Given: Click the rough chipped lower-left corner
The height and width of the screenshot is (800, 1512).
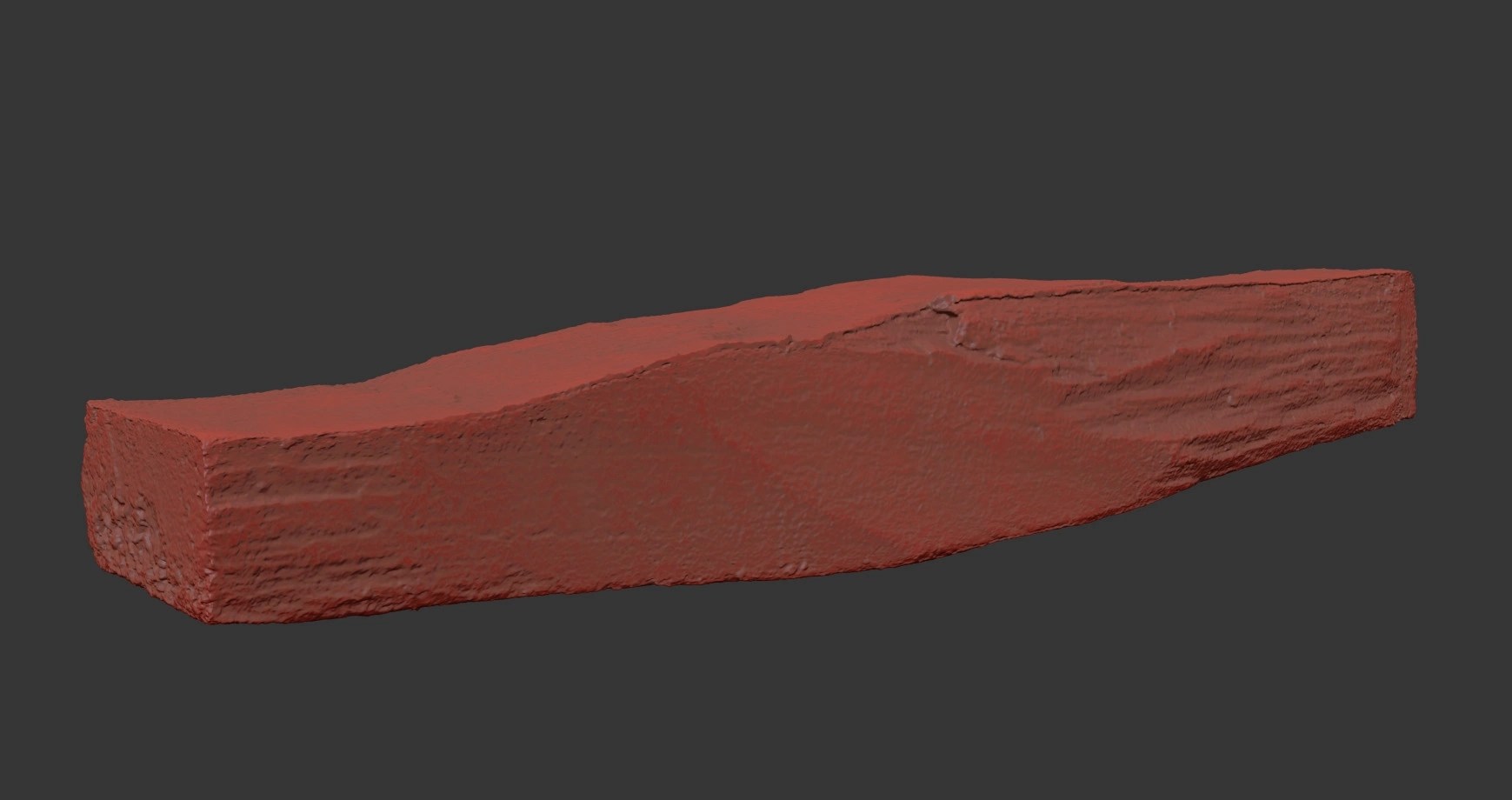Looking at the screenshot, I should point(130,557).
